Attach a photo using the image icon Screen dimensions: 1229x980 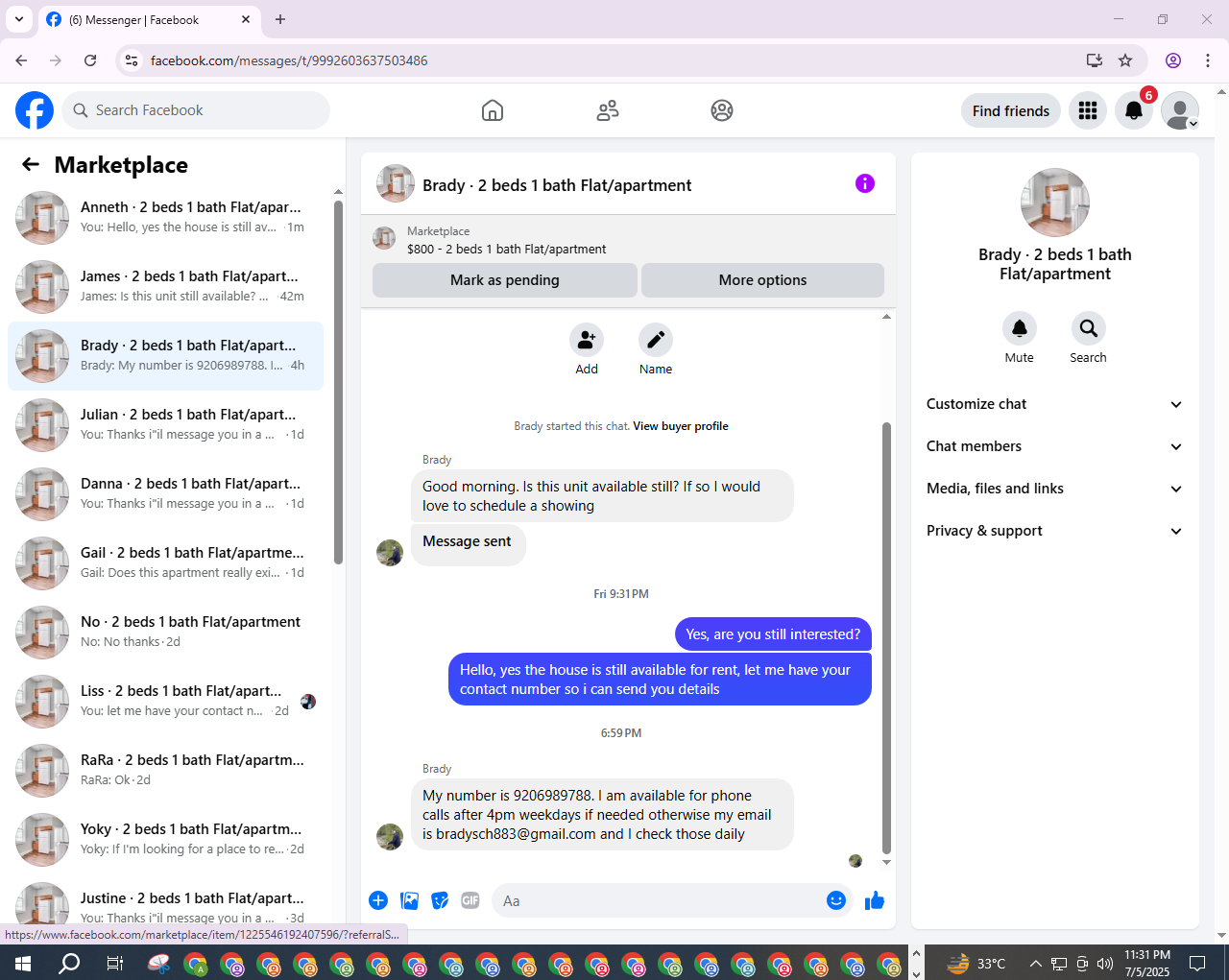[410, 900]
